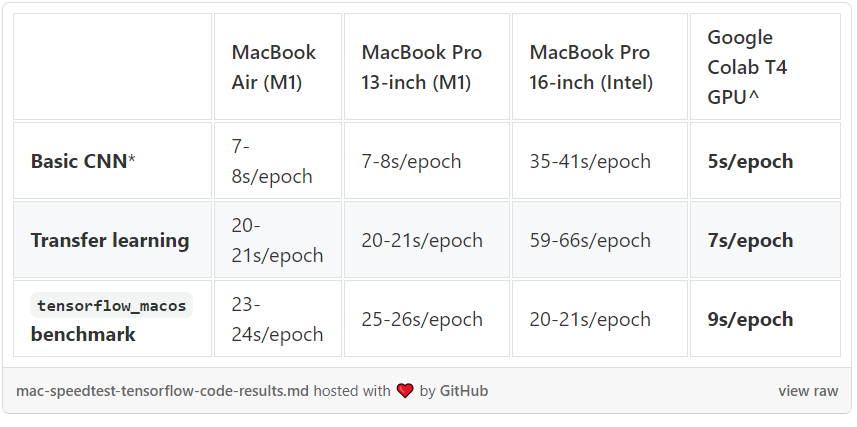Select the MacBook Pro 13-inch (M1) header

pos(427,67)
